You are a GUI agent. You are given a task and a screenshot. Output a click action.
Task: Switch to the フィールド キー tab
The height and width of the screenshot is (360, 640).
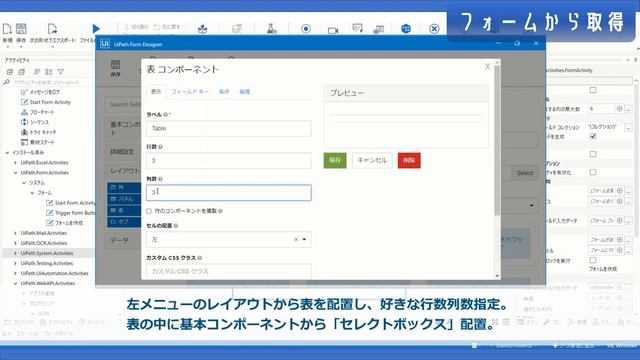click(x=190, y=91)
